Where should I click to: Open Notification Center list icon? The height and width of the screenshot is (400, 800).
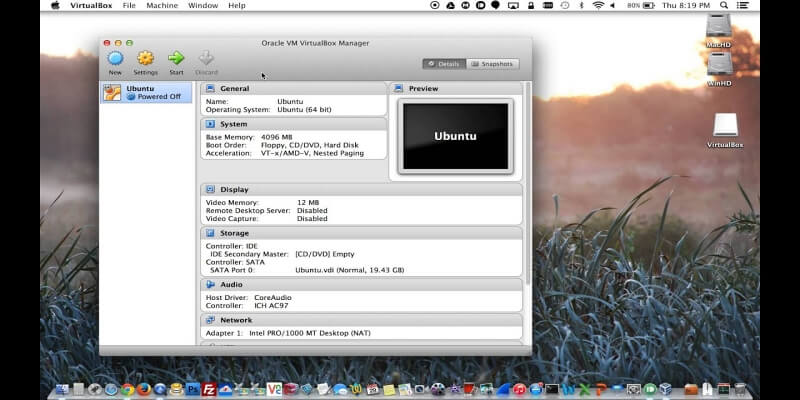point(743,5)
